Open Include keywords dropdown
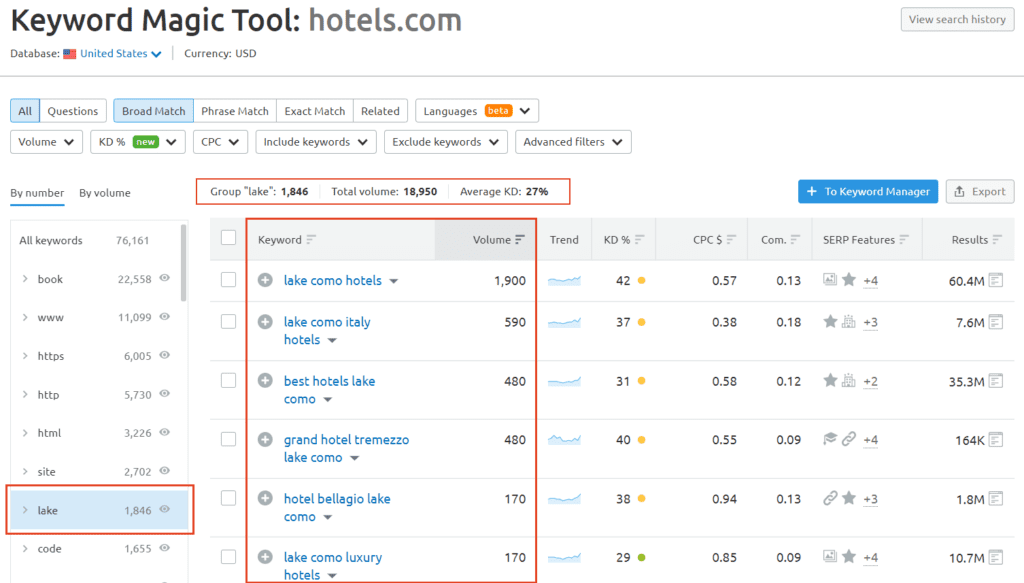1024x583 pixels. 316,142
